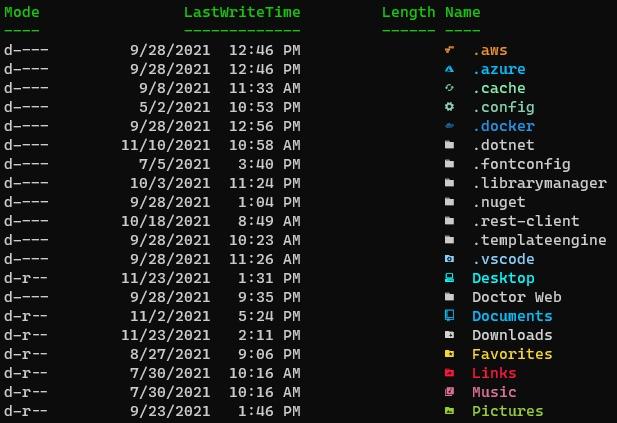Click the gear icon beside .config
The width and height of the screenshot is (617, 423).
(x=449, y=107)
